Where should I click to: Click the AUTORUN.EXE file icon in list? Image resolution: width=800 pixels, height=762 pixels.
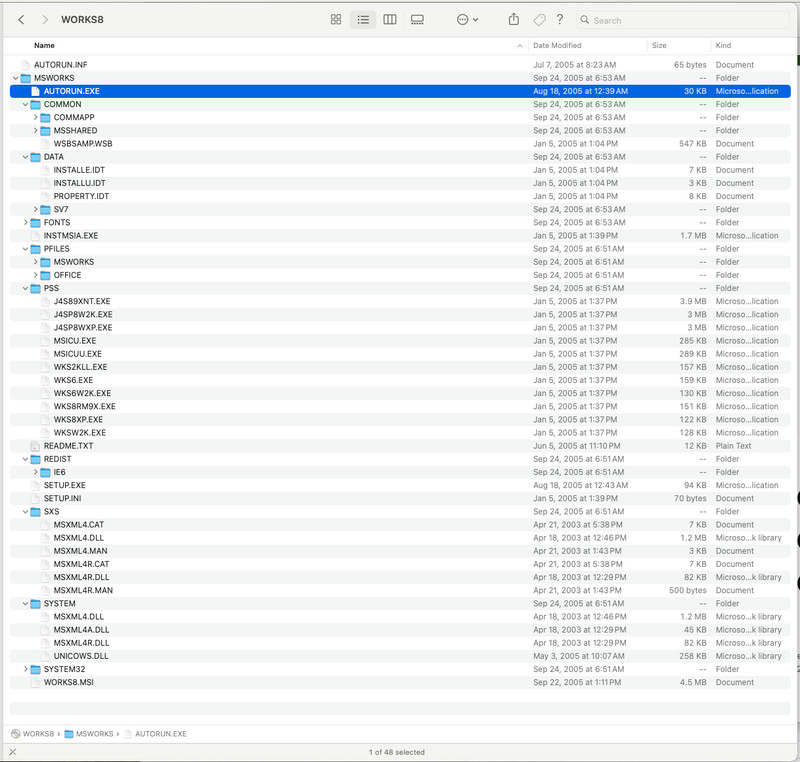tap(35, 91)
